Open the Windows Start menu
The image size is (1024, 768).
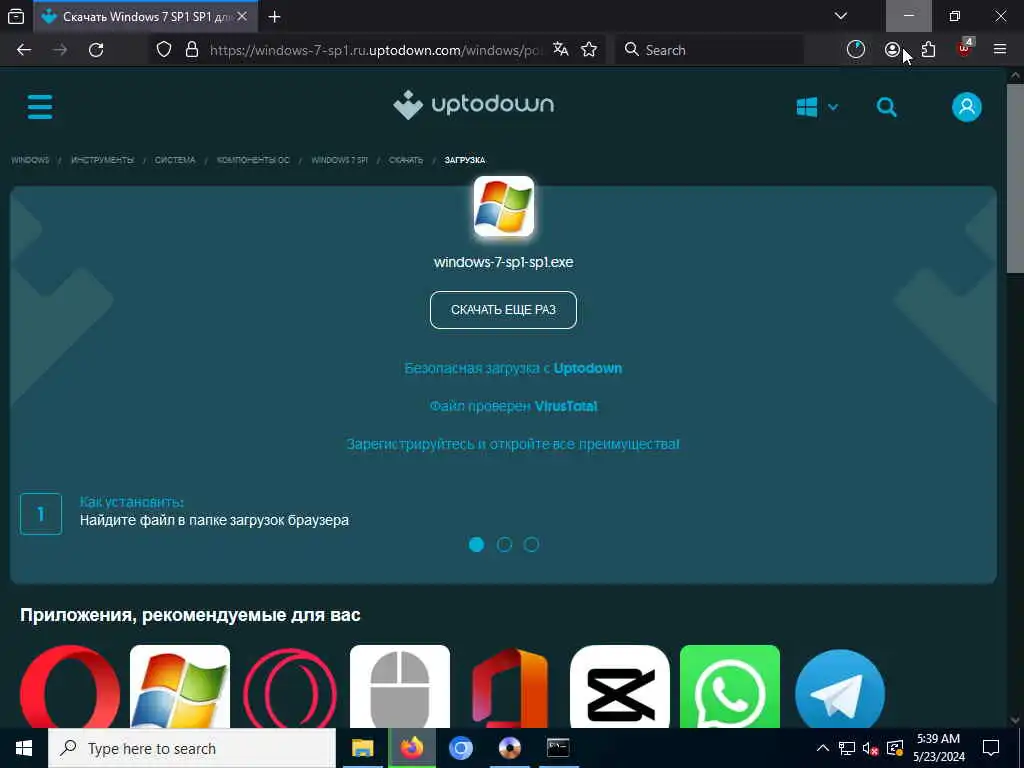pyautogui.click(x=24, y=748)
